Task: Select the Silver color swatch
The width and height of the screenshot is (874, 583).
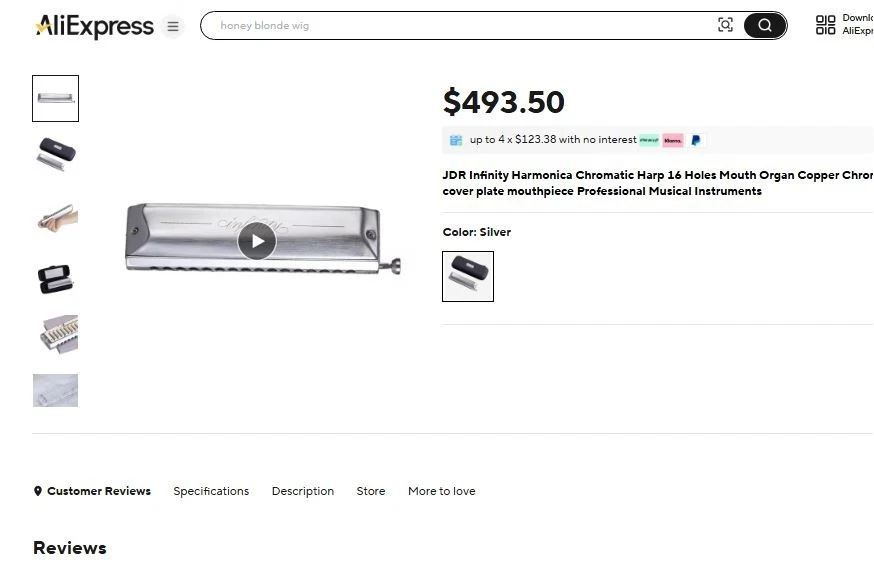Action: (x=467, y=276)
